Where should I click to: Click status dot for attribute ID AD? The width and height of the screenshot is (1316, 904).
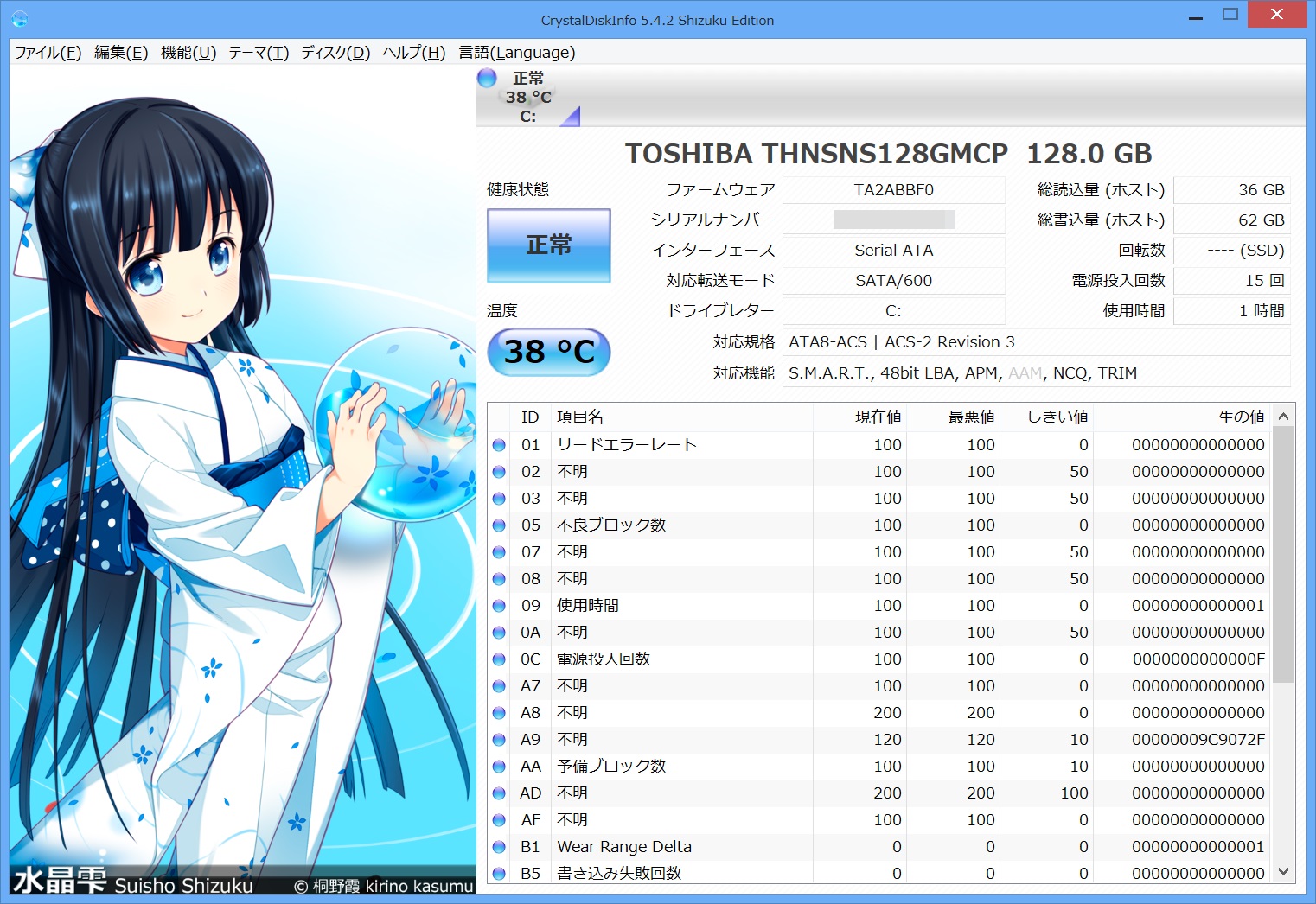click(499, 793)
